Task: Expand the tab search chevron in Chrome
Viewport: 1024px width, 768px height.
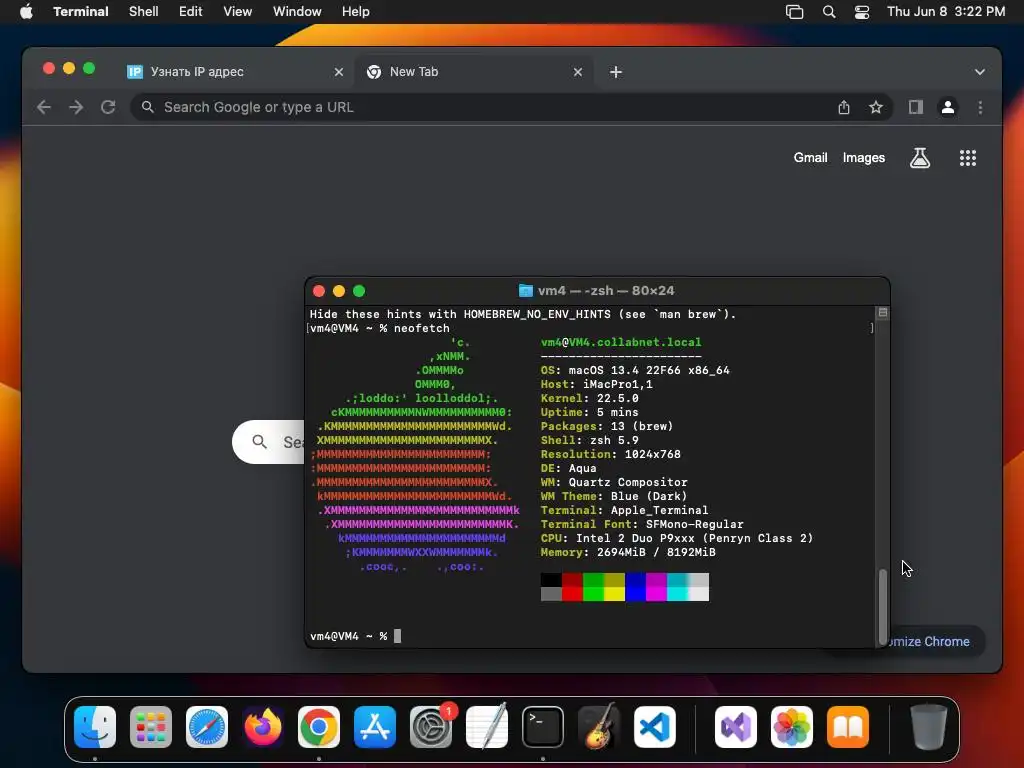Action: coord(980,72)
